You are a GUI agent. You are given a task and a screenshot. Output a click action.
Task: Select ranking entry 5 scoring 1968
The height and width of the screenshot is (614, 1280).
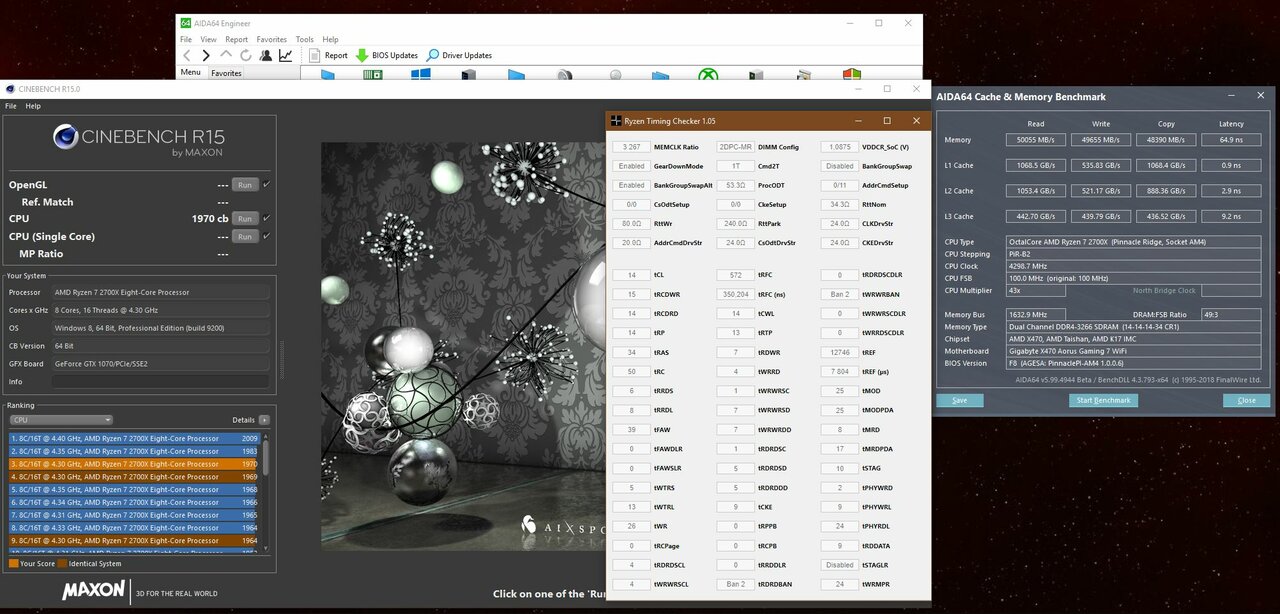tap(134, 490)
